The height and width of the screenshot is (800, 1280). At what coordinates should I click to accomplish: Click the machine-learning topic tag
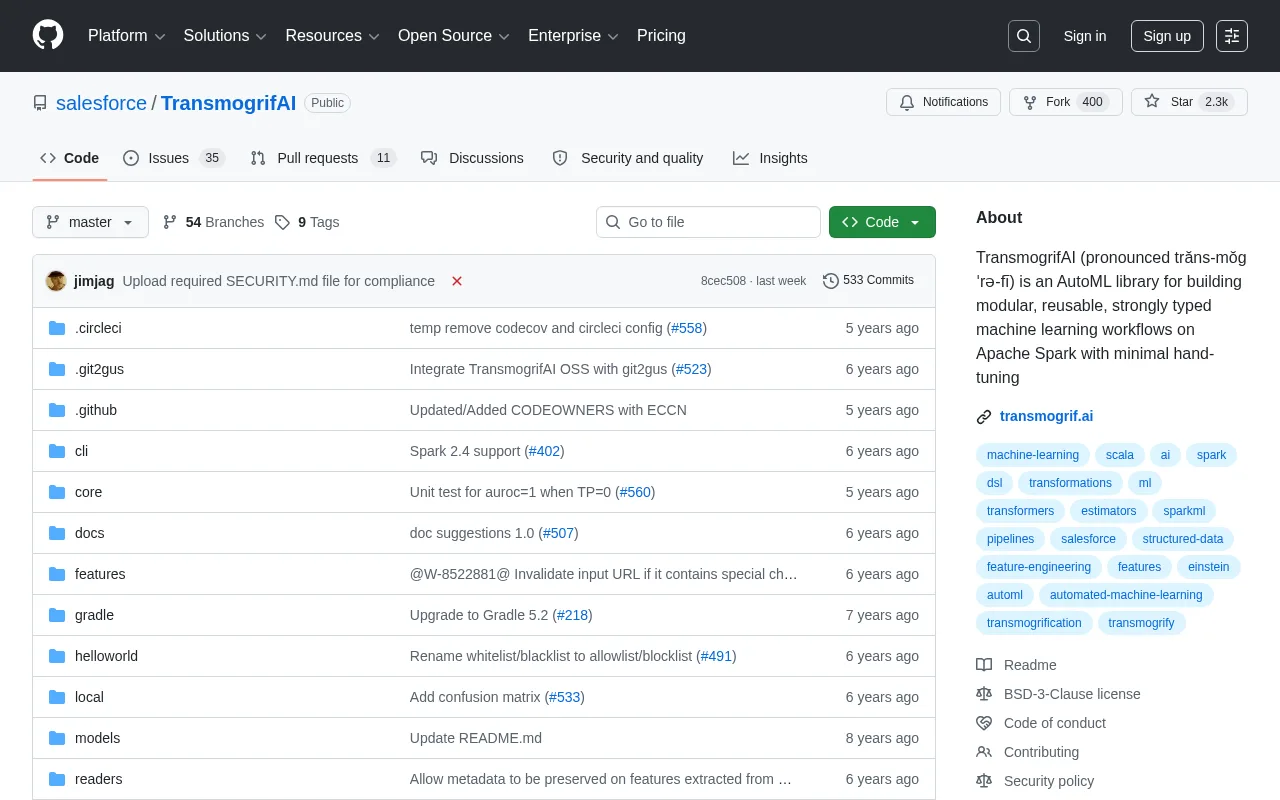coord(1033,455)
